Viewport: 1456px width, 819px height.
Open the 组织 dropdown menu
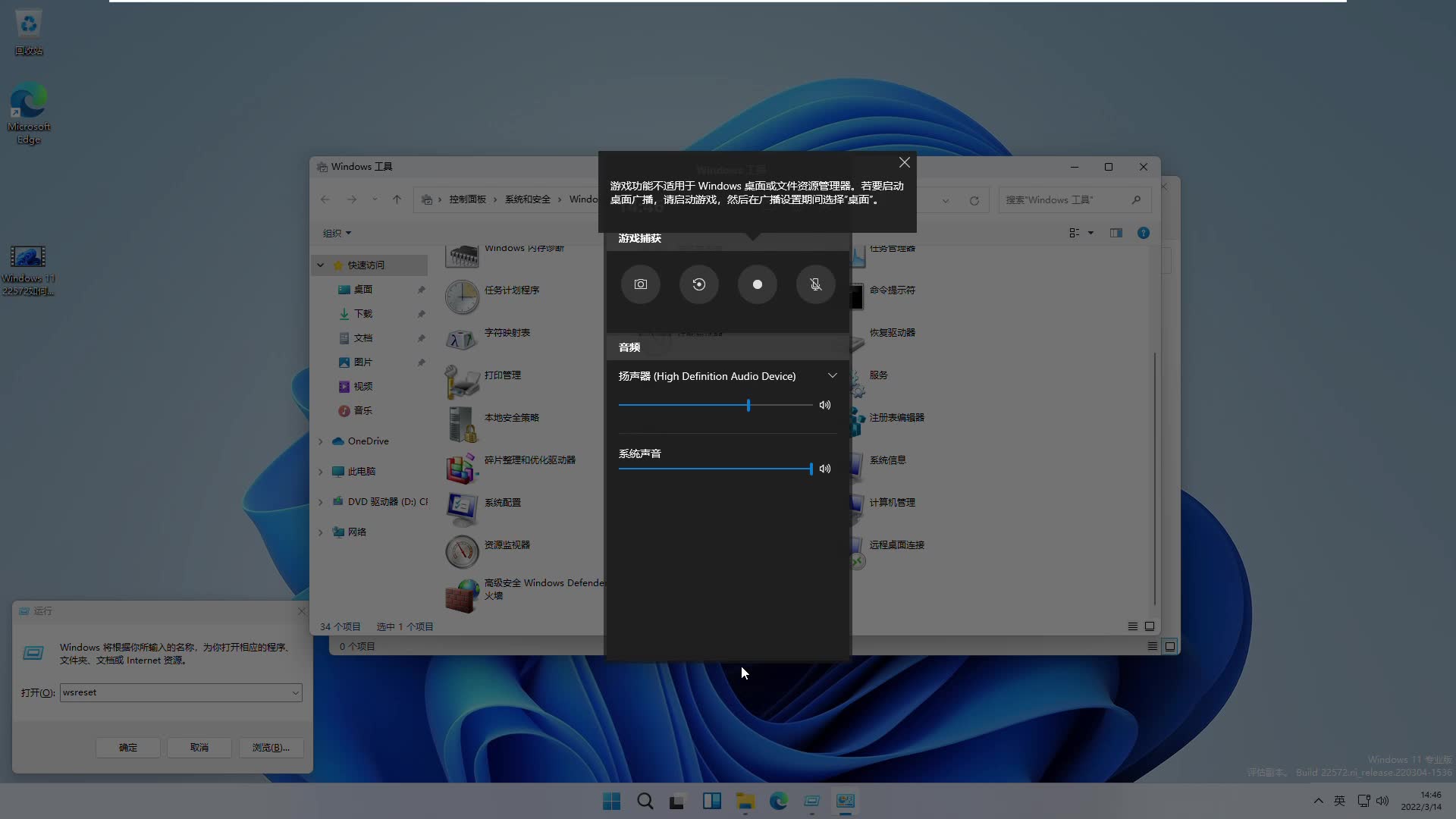click(x=337, y=233)
